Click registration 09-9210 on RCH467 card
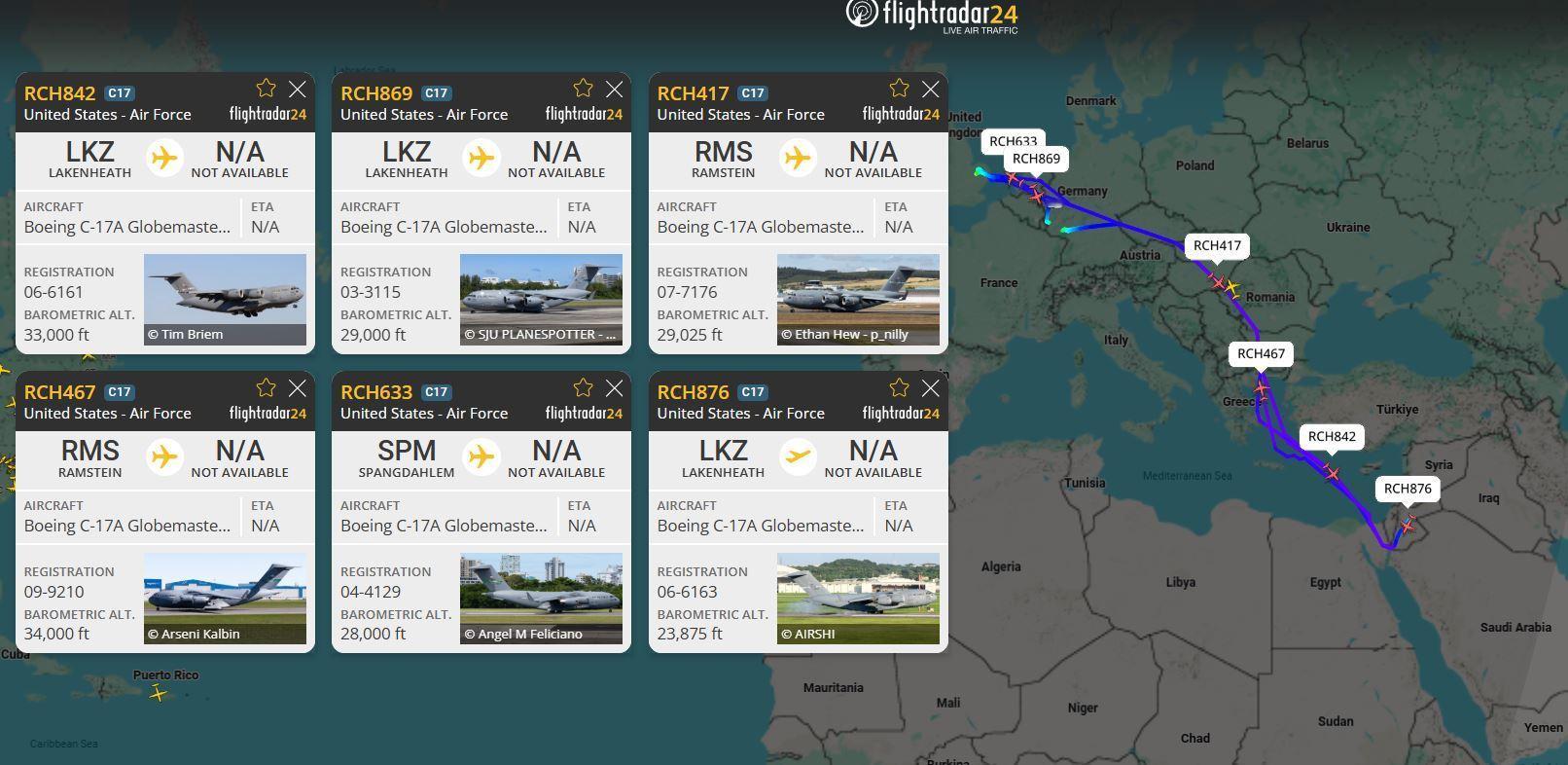The height and width of the screenshot is (765, 1568). coord(53,592)
